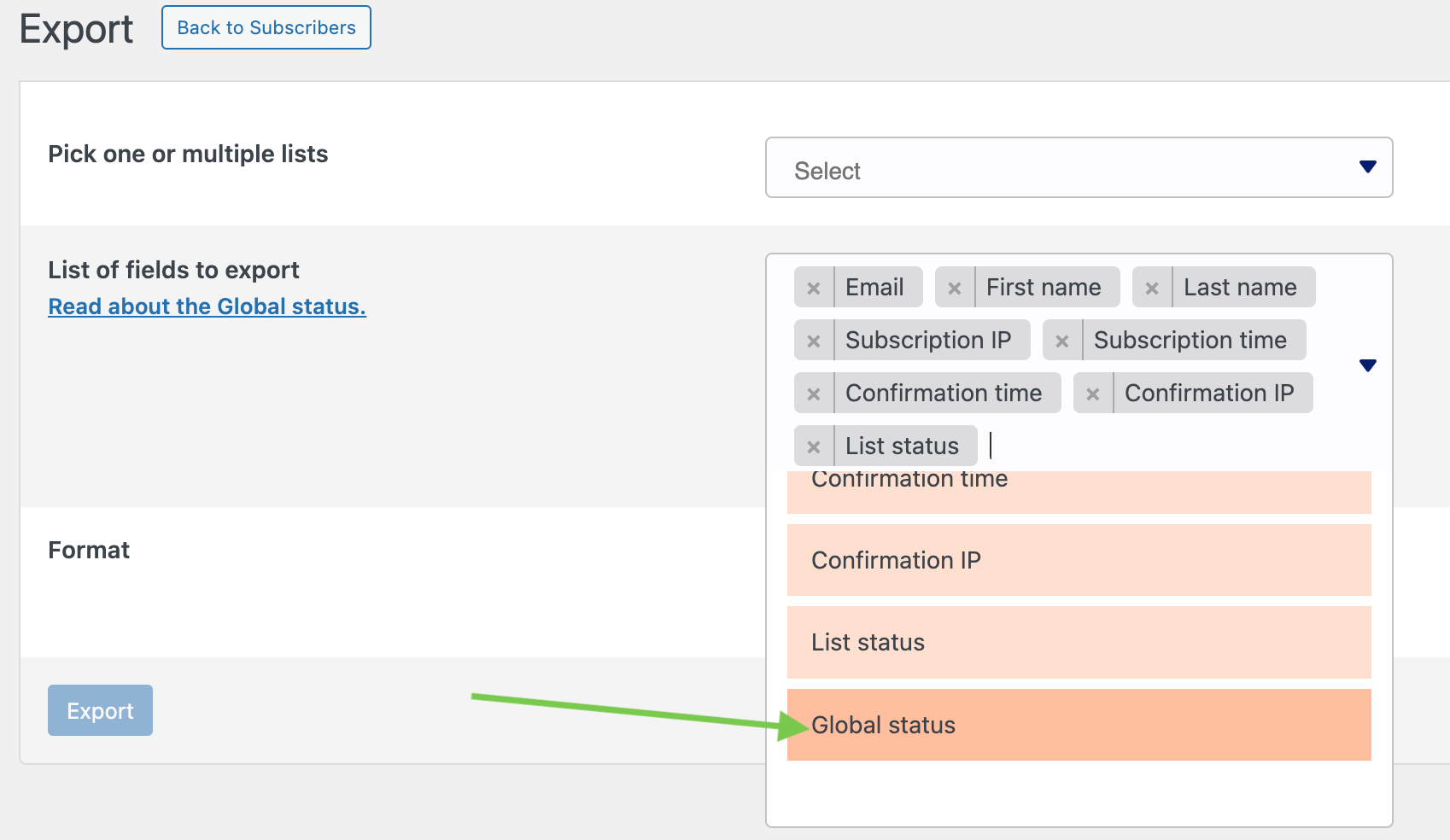
Task: Remove the Subscription IP tag
Action: tap(814, 341)
